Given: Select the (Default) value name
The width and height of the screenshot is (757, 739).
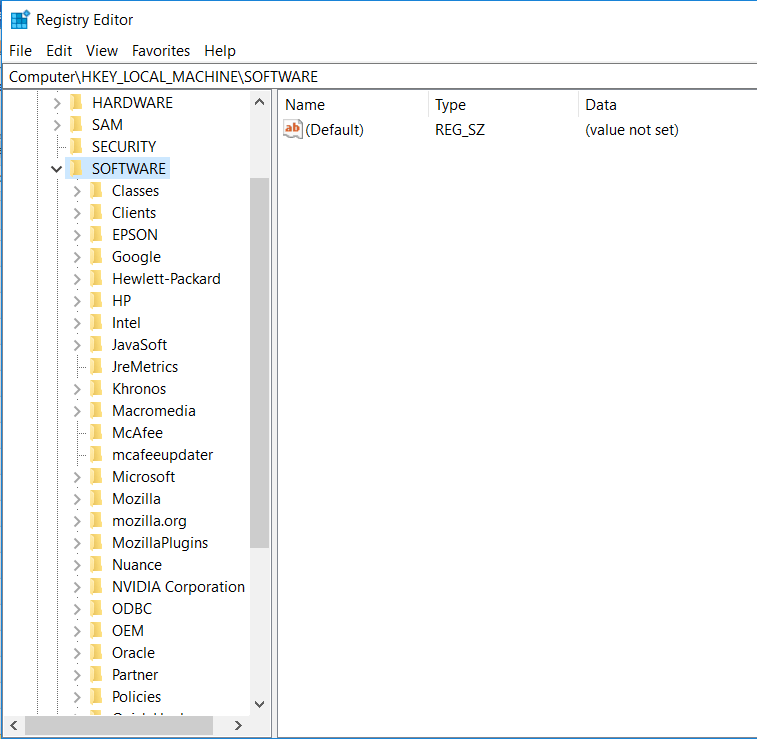Looking at the screenshot, I should point(334,130).
